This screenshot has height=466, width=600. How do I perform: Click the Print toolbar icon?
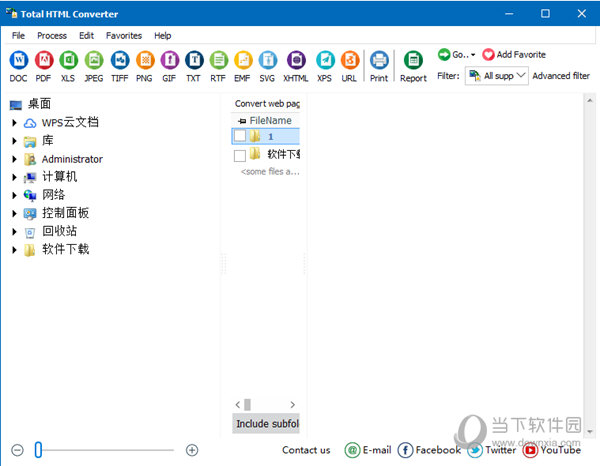click(x=379, y=60)
